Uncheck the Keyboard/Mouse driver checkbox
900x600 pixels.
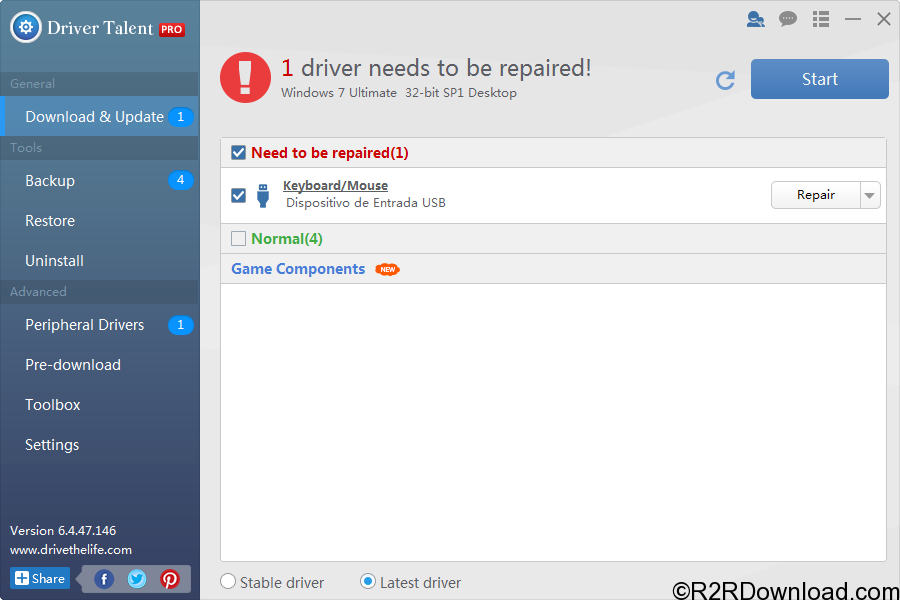click(x=238, y=195)
